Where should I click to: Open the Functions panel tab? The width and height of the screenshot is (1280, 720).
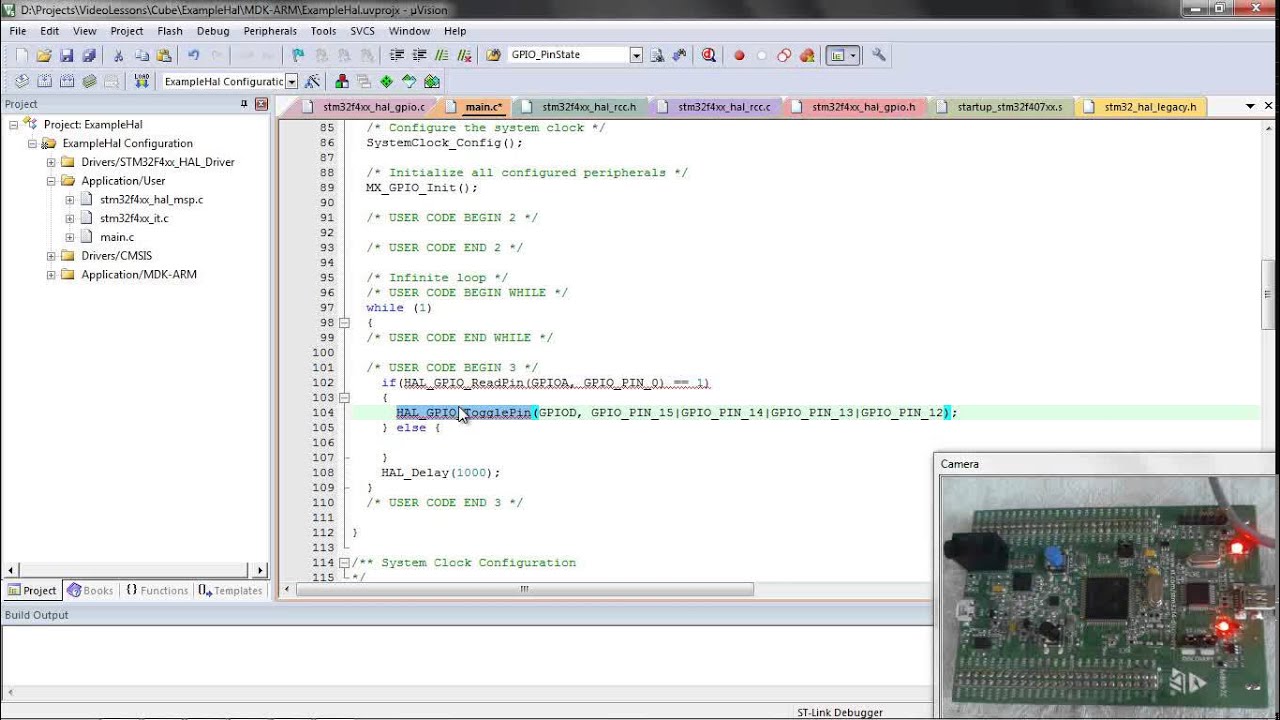[x=157, y=590]
